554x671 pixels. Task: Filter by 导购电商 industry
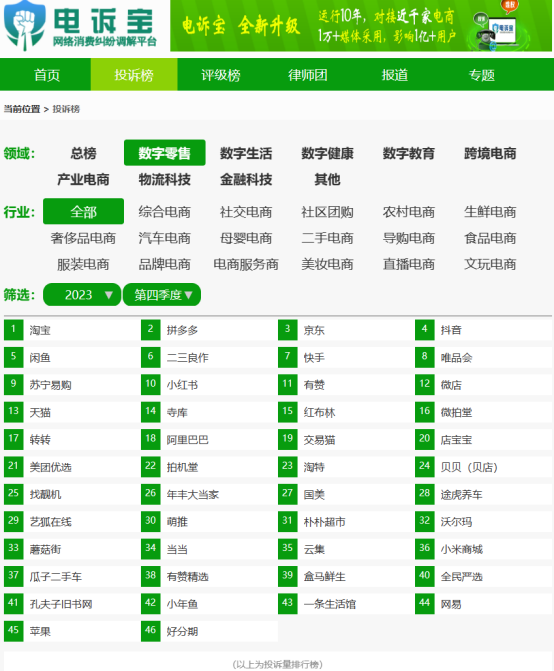tap(409, 238)
